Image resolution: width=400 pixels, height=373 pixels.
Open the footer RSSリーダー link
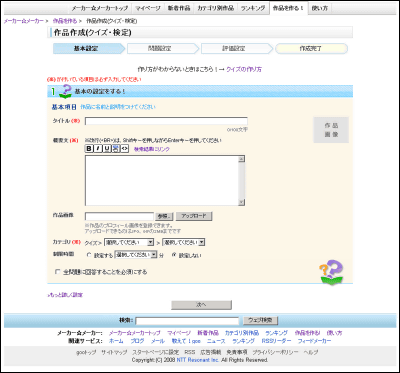coord(276,341)
